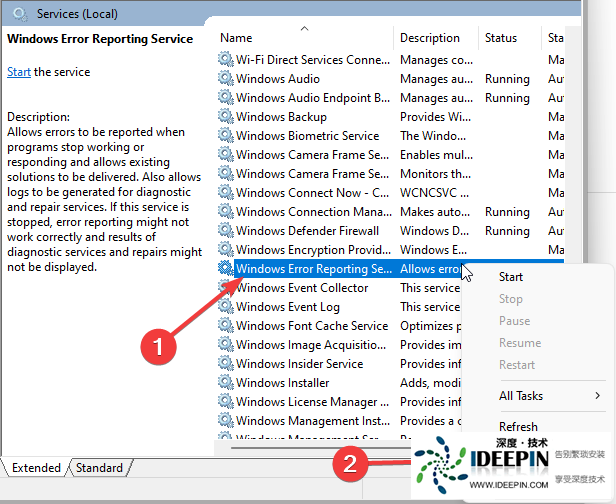The image size is (616, 504).
Task: Switch to the Extended tab
Action: click(x=36, y=468)
